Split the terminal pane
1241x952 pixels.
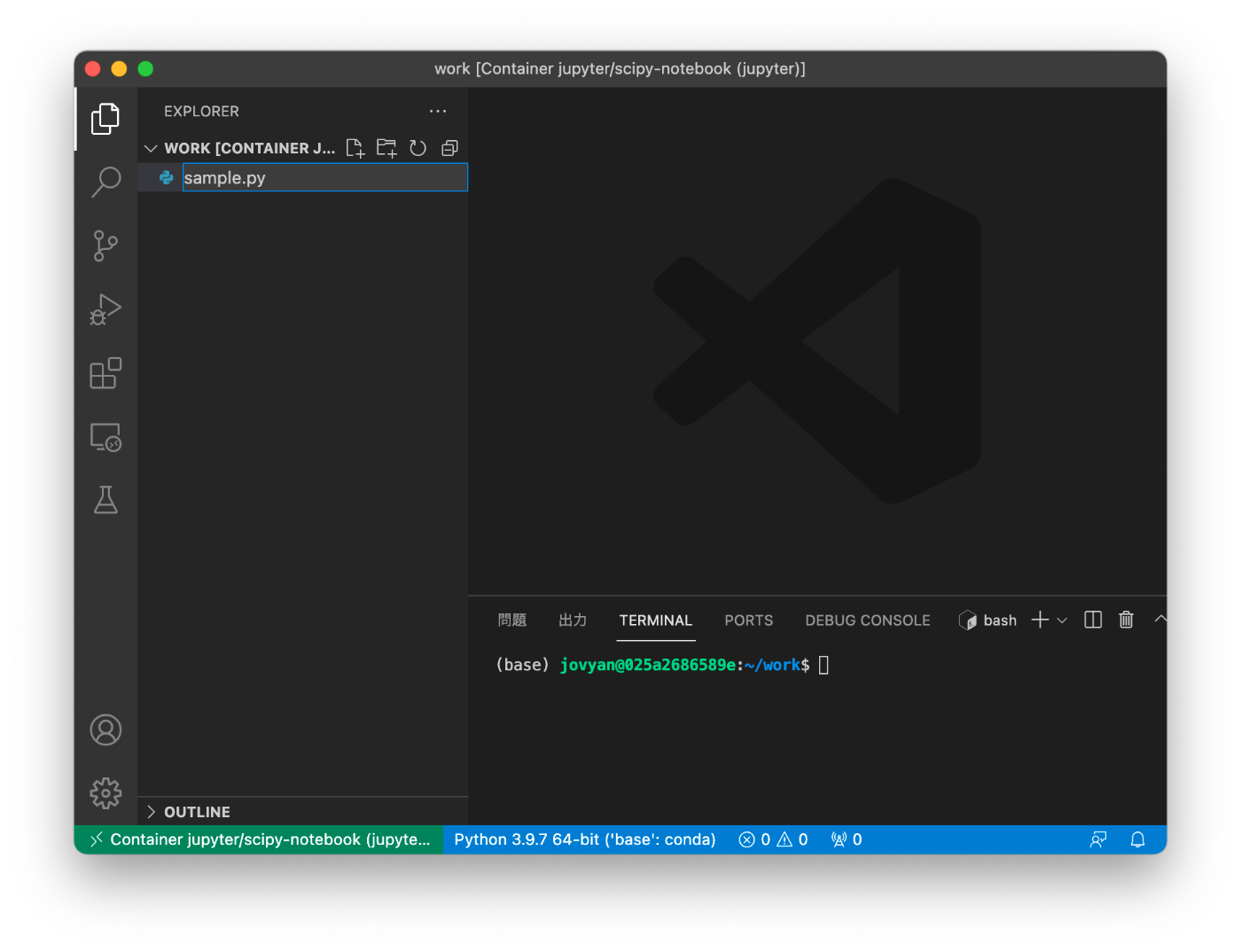coord(1093,620)
